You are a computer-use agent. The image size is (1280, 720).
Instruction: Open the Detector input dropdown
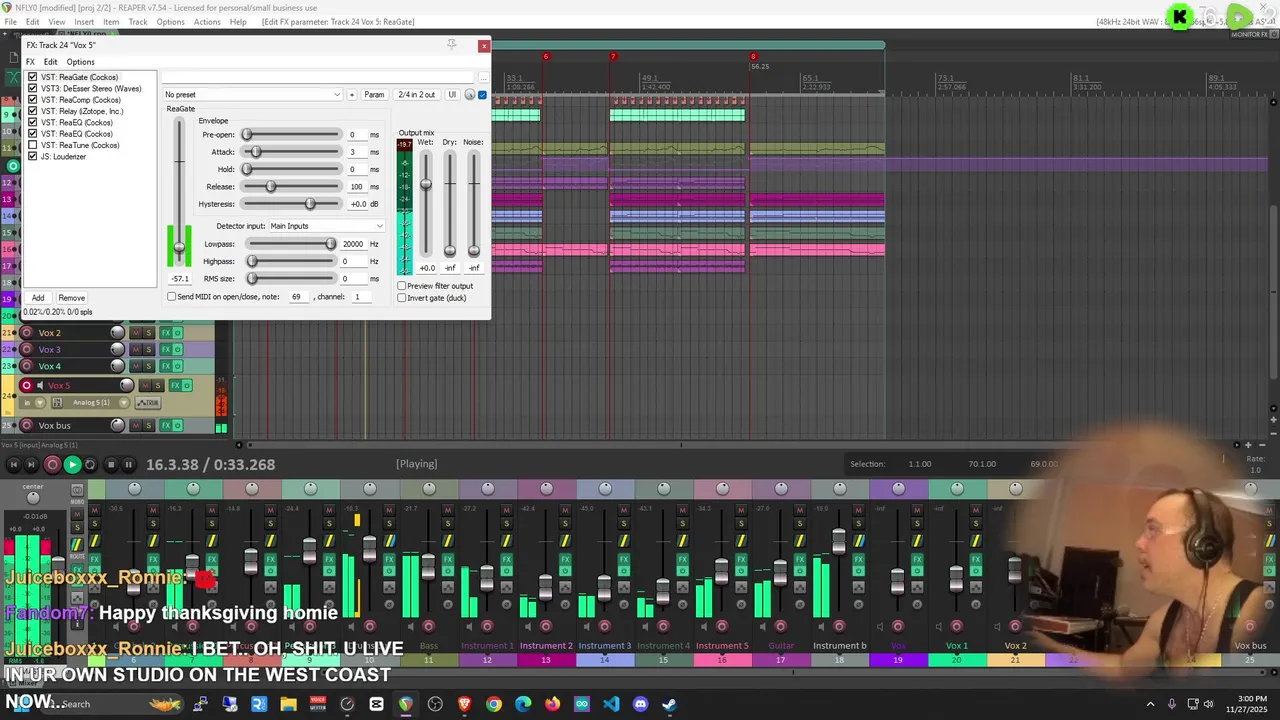click(x=326, y=226)
